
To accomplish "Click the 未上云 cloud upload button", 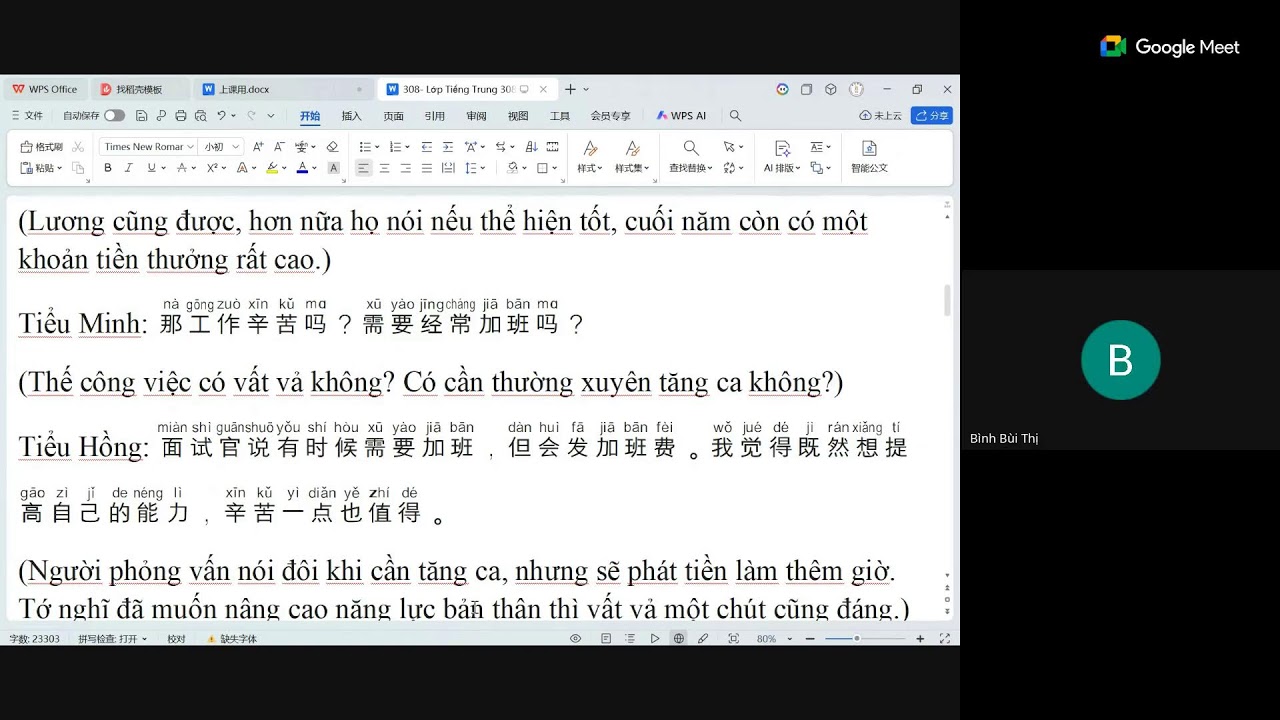I will [x=880, y=116].
